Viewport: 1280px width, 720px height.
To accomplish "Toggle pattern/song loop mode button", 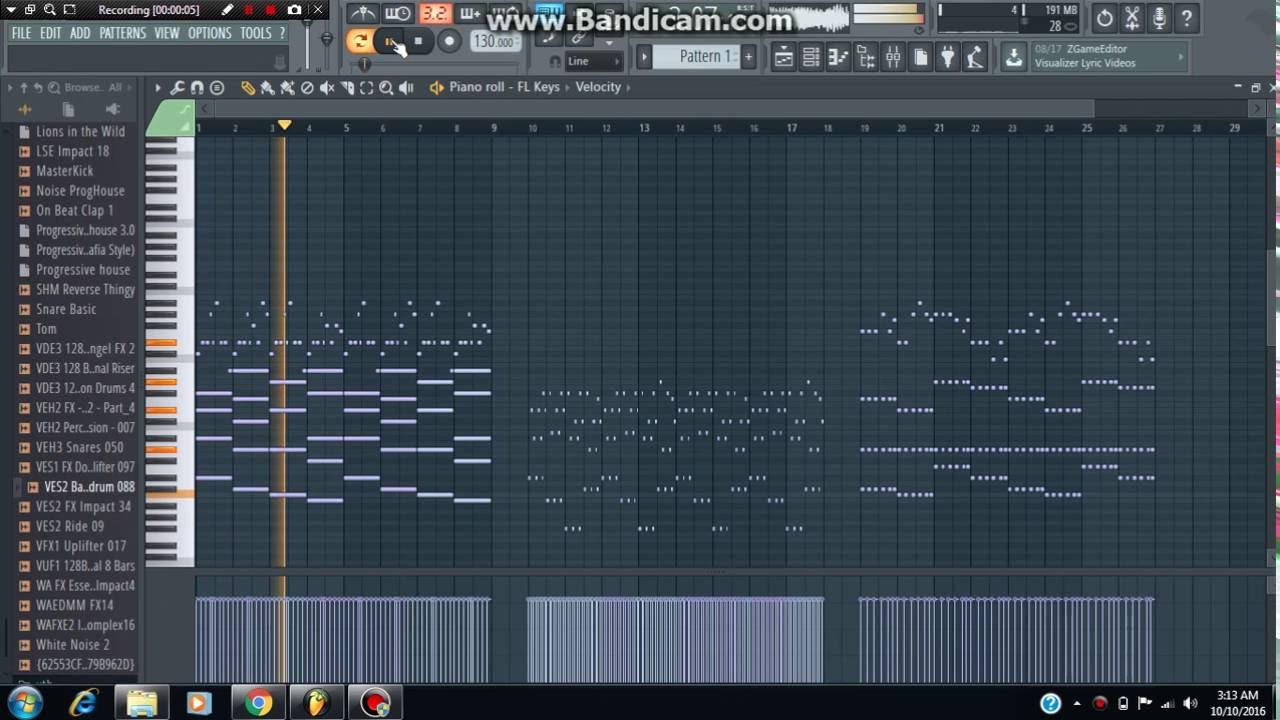I will coord(359,41).
